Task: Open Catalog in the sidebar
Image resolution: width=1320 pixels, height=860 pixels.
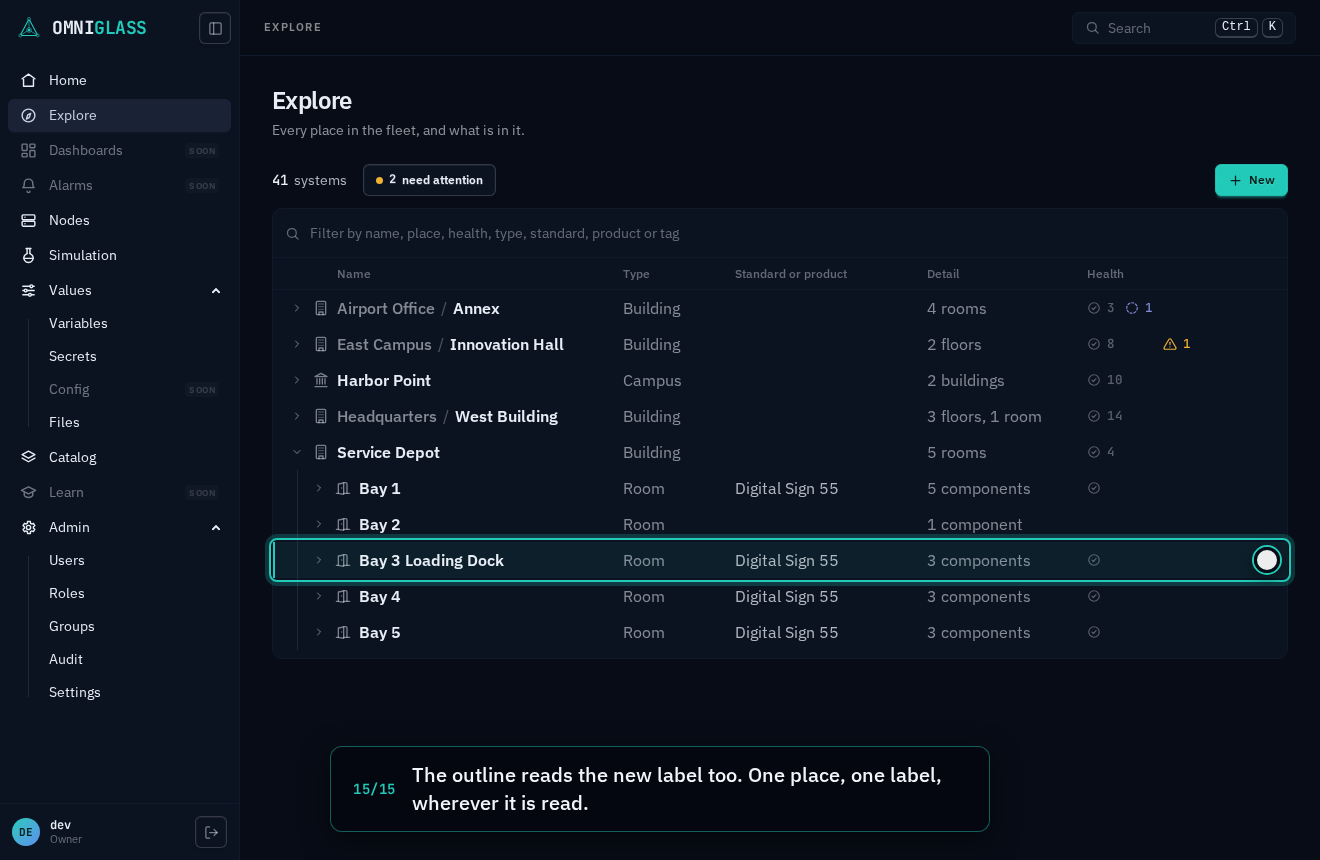Action: (119, 457)
